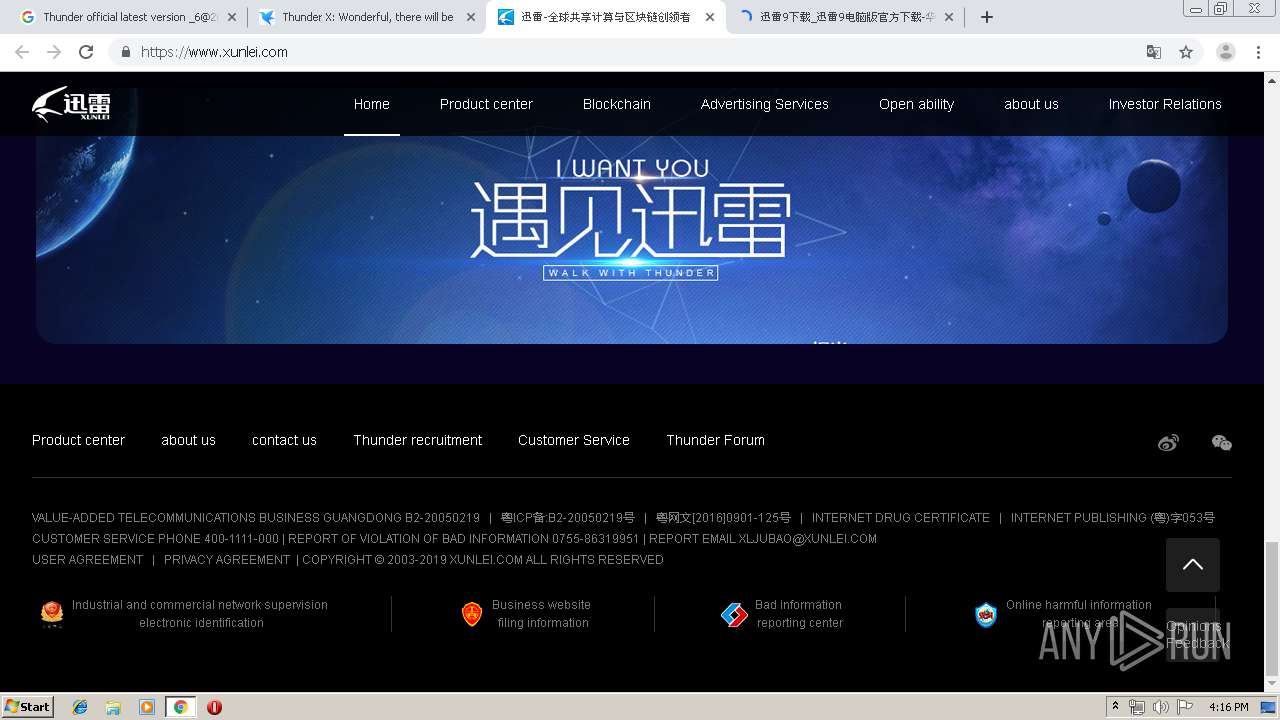Click the taskbar clock showing 4:16 PM
The width and height of the screenshot is (1280, 720).
pos(1228,707)
